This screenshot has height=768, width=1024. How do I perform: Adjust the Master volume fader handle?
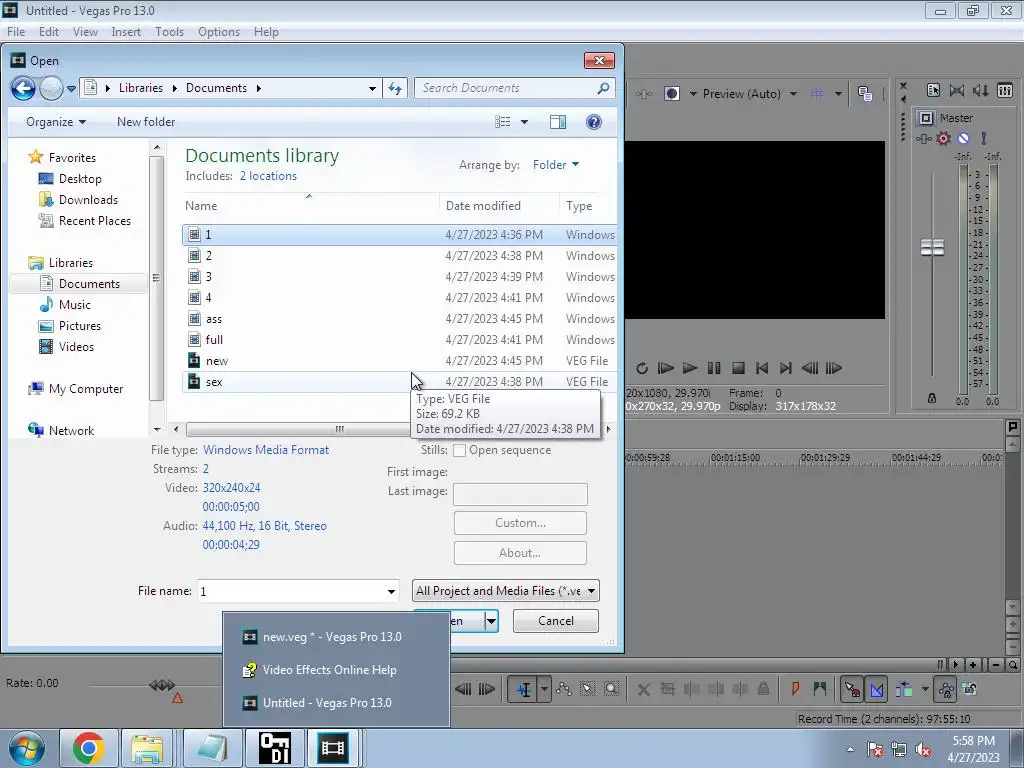point(932,248)
